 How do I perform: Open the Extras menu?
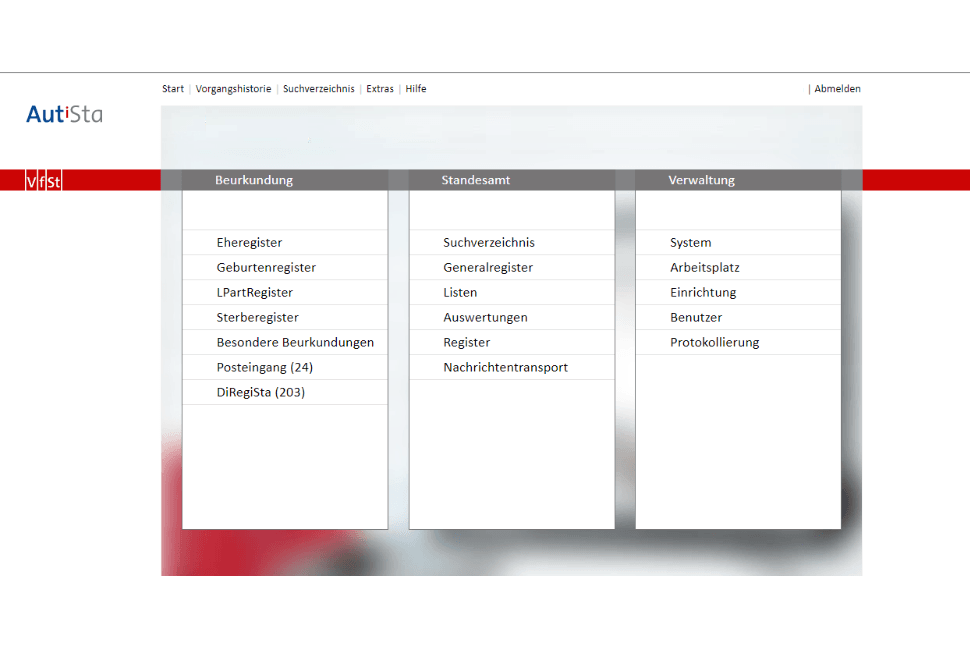coord(380,89)
